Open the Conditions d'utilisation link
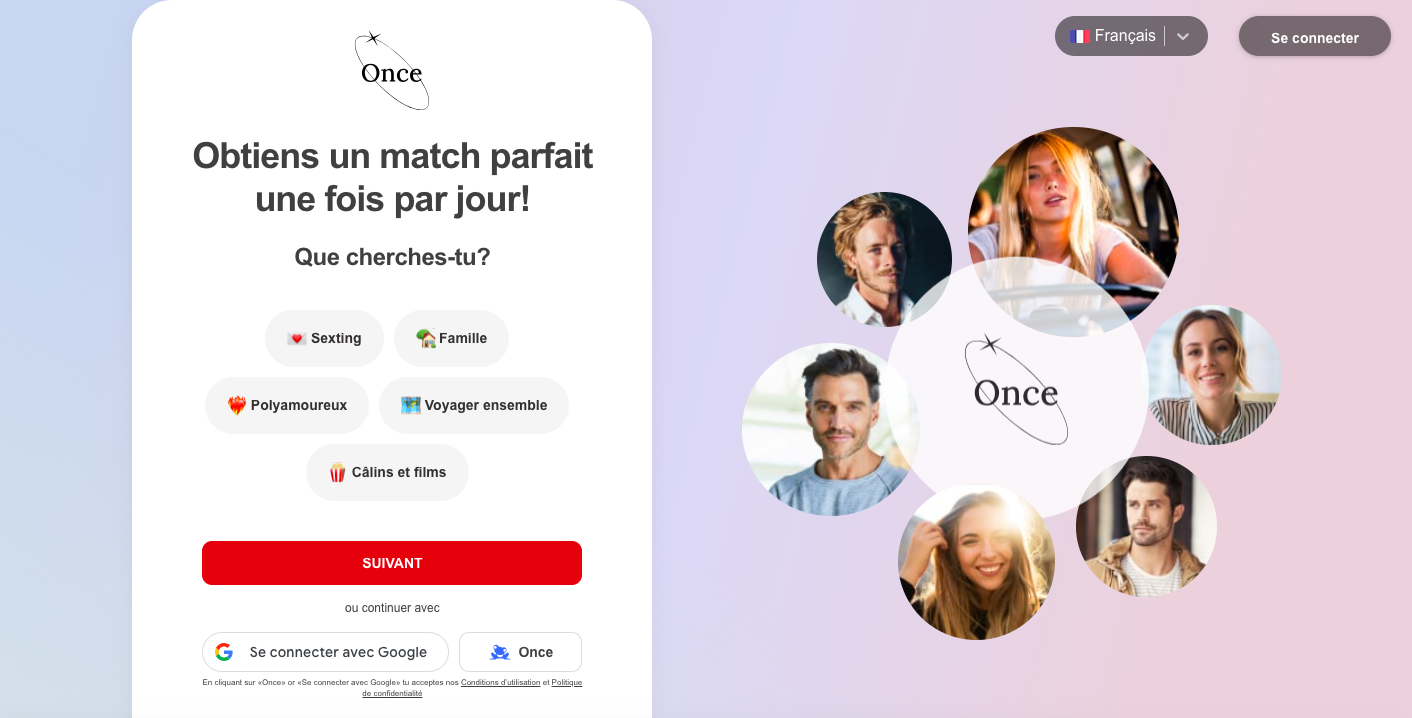1412x718 pixels. click(x=500, y=682)
